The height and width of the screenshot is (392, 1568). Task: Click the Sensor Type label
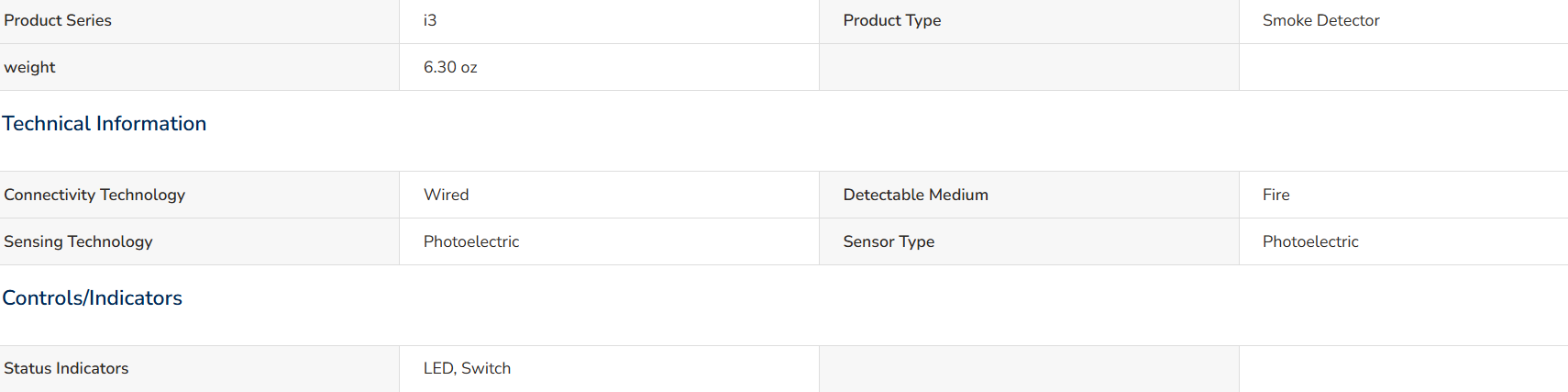pos(889,241)
